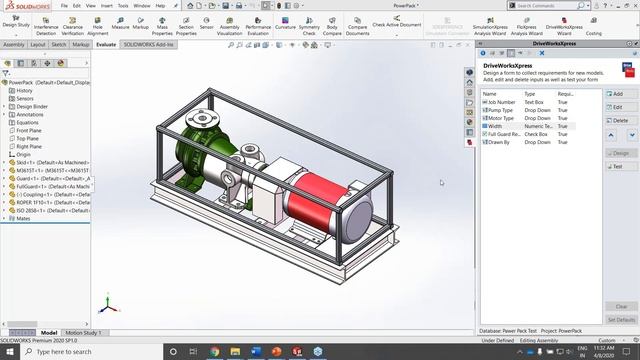Viewport: 640px width, 360px height.
Task: Open the Motion Study 1 tab
Action: tap(83, 333)
